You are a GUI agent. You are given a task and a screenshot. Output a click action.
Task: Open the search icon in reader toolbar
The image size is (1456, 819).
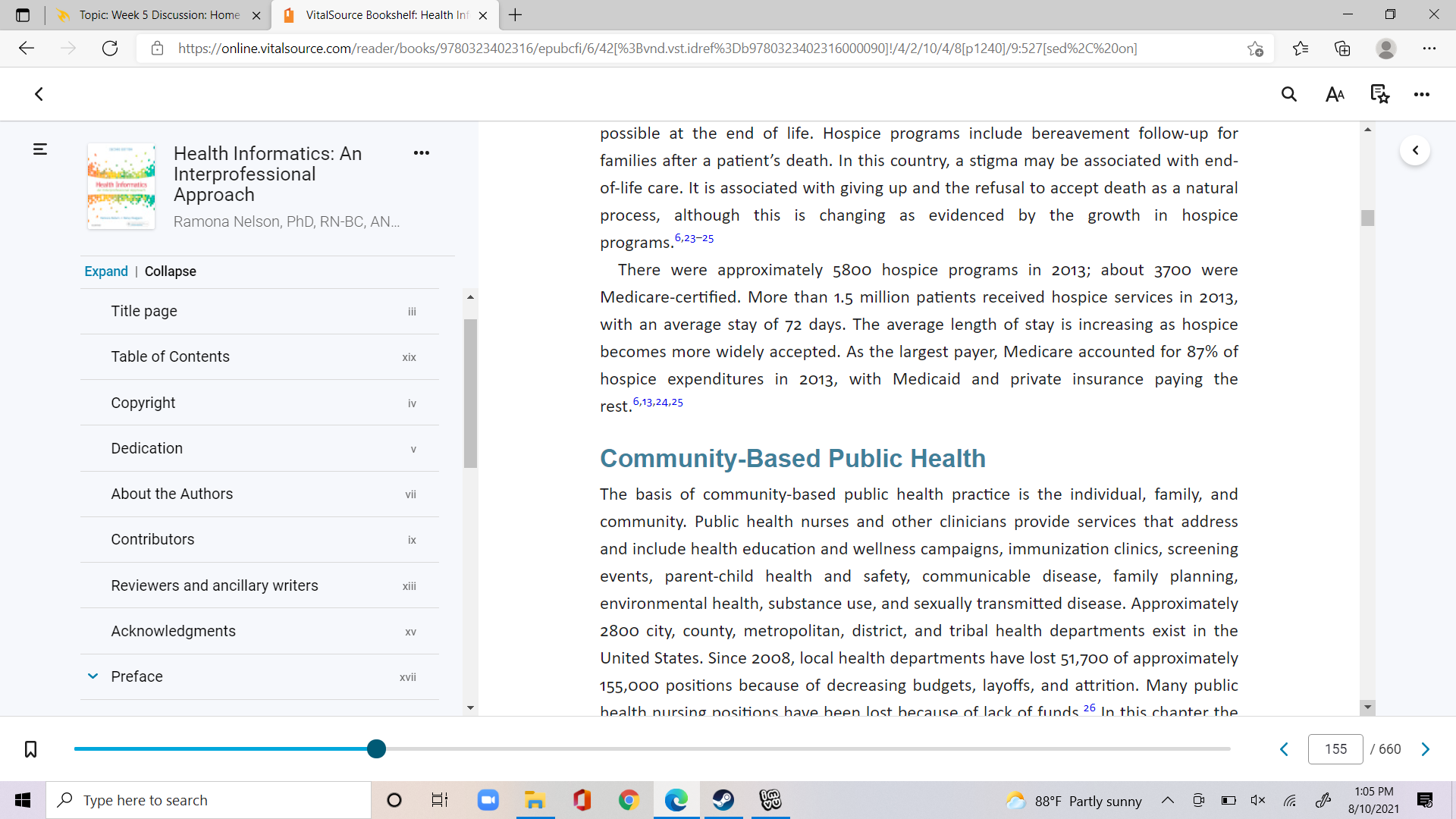tap(1289, 94)
